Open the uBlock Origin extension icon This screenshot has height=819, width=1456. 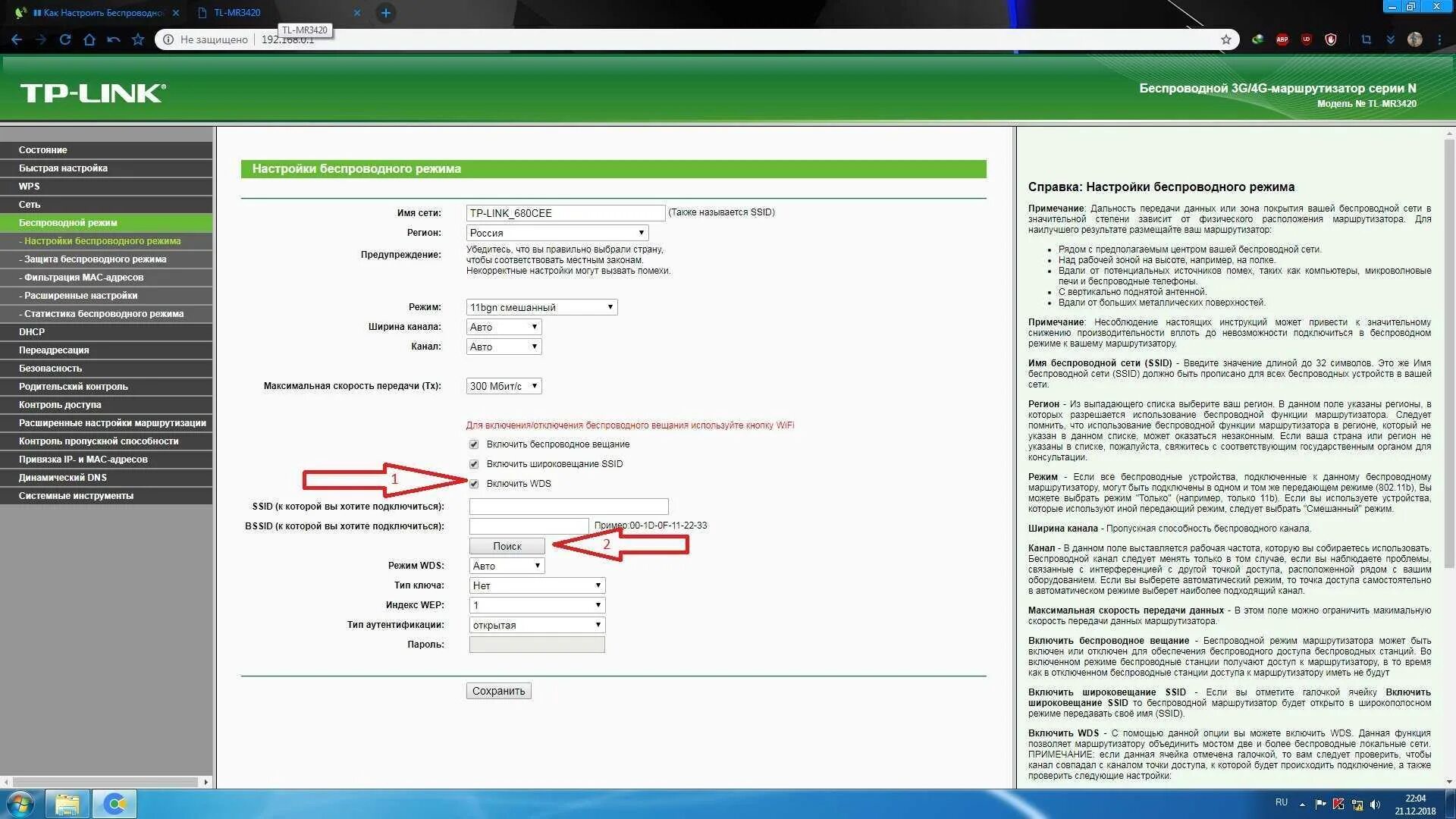(x=1307, y=39)
